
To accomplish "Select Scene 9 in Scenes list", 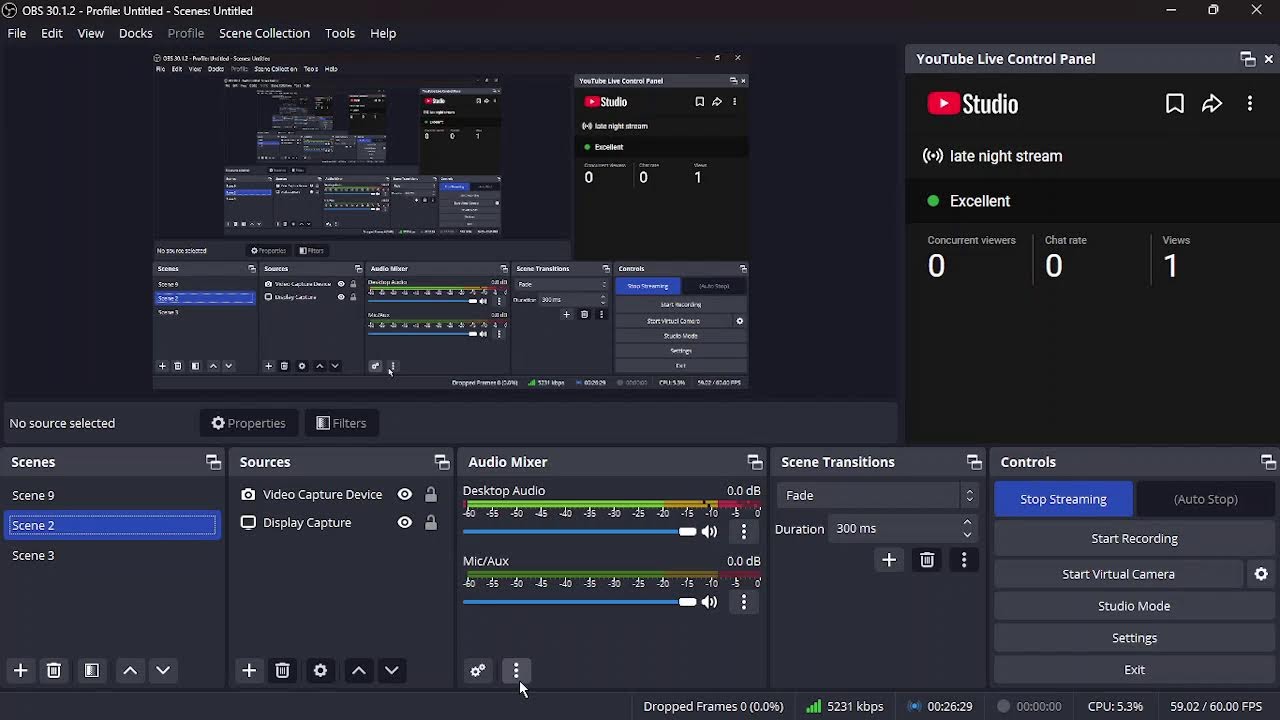I will pyautogui.click(x=113, y=495).
